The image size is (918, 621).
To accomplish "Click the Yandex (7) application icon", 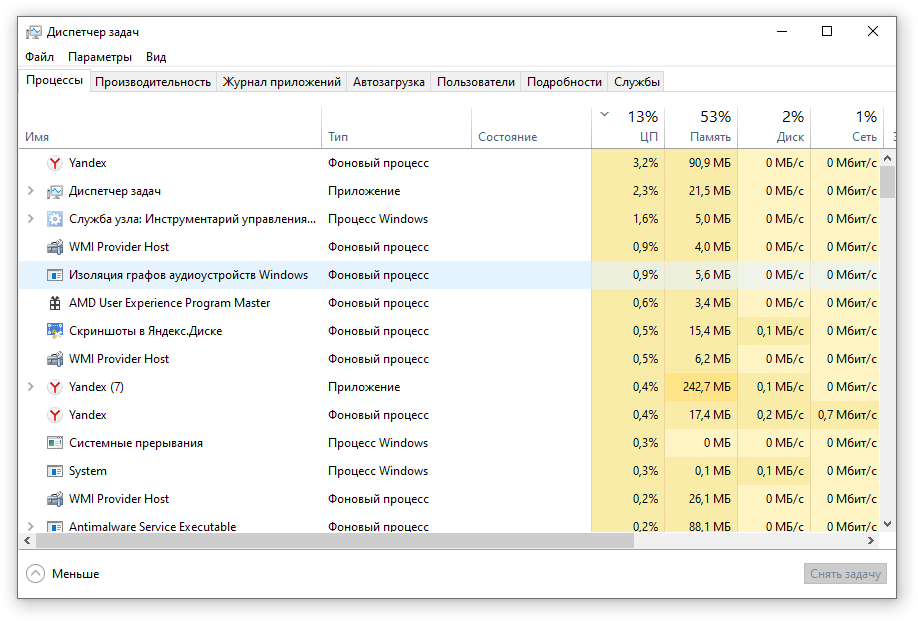I will point(55,387).
